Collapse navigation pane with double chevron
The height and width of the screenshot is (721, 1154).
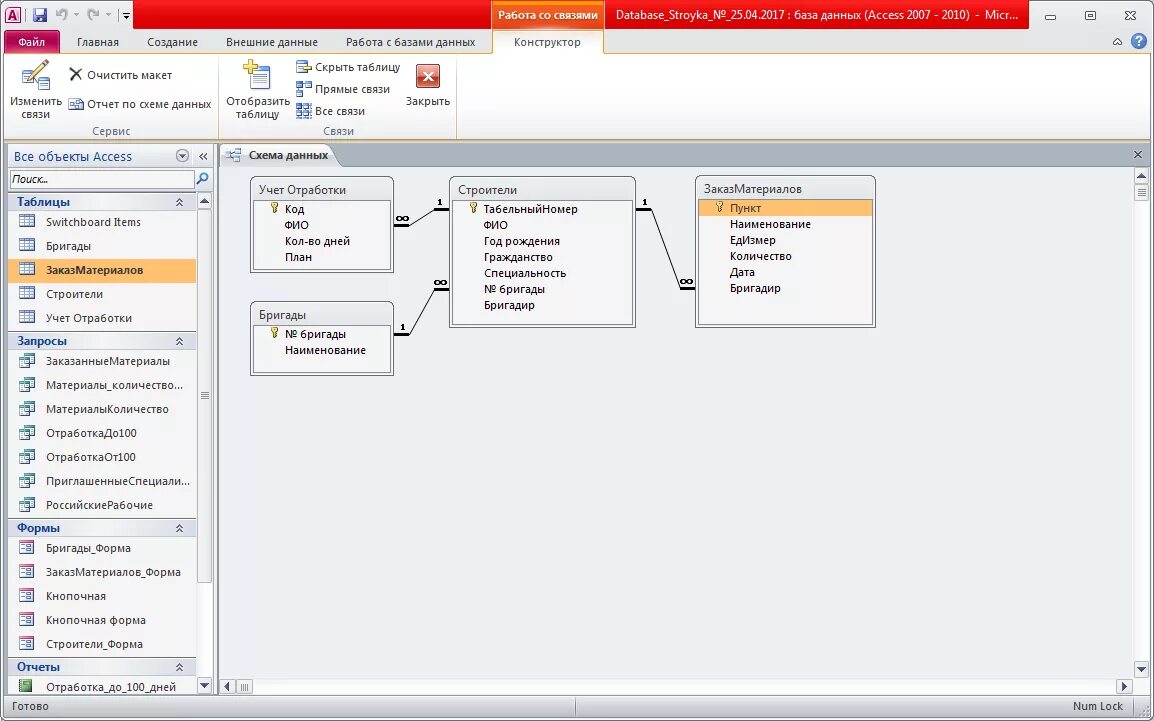[203, 156]
